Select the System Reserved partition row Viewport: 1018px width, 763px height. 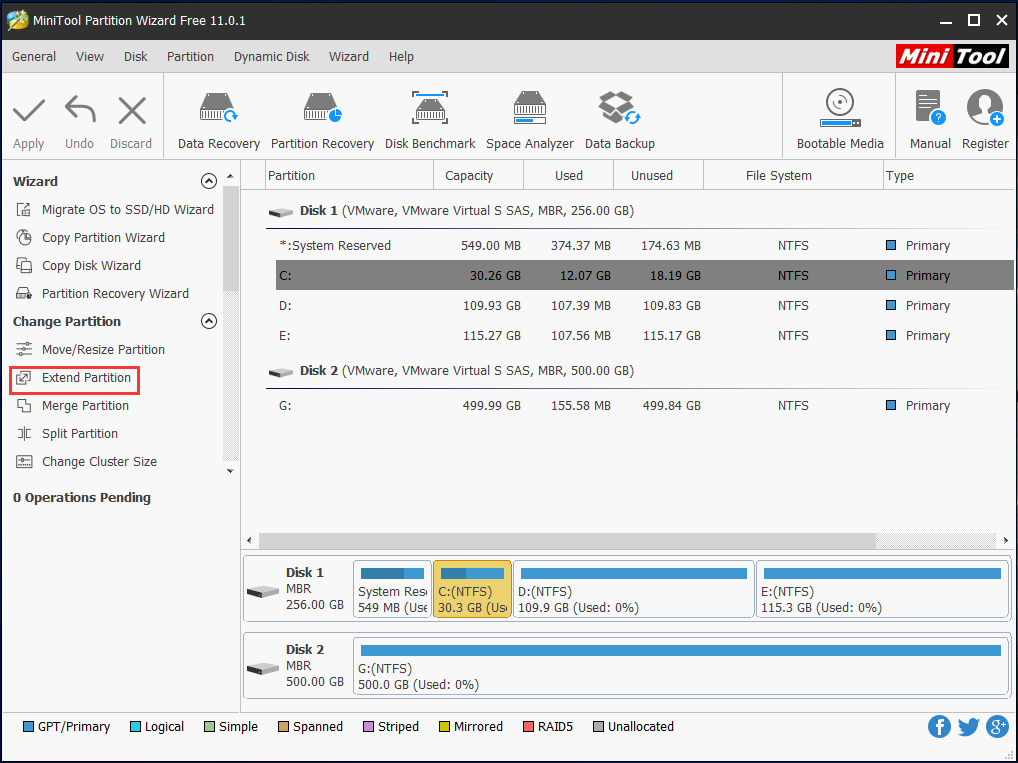645,245
